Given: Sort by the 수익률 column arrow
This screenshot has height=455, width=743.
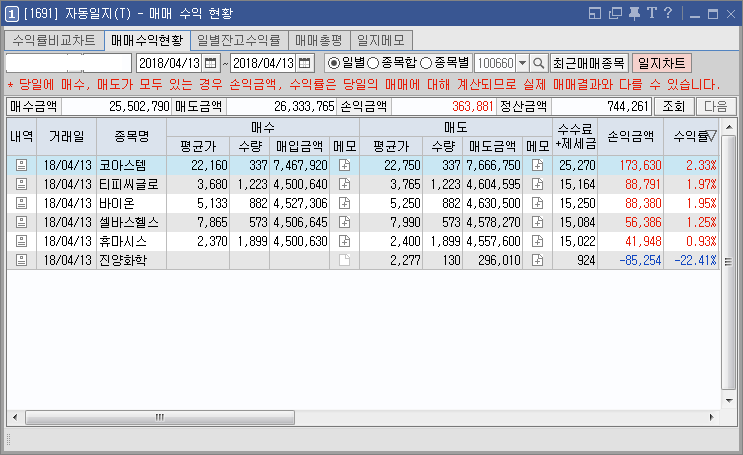Looking at the screenshot, I should click(x=711, y=136).
